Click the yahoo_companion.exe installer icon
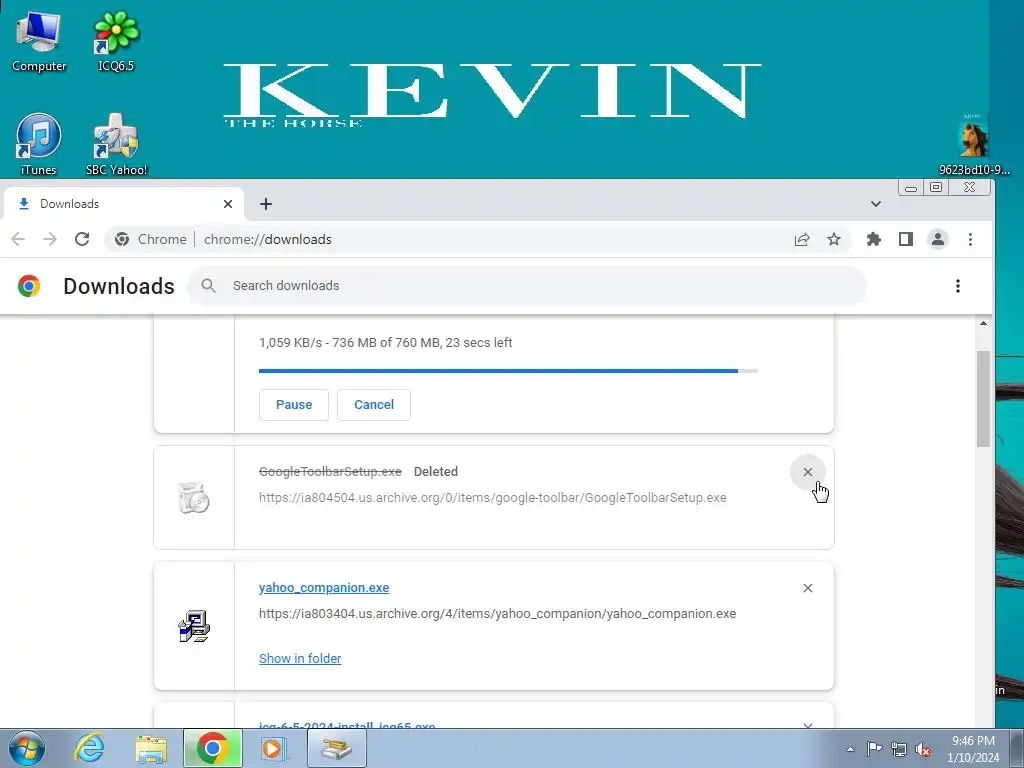This screenshot has width=1024, height=768. (194, 626)
